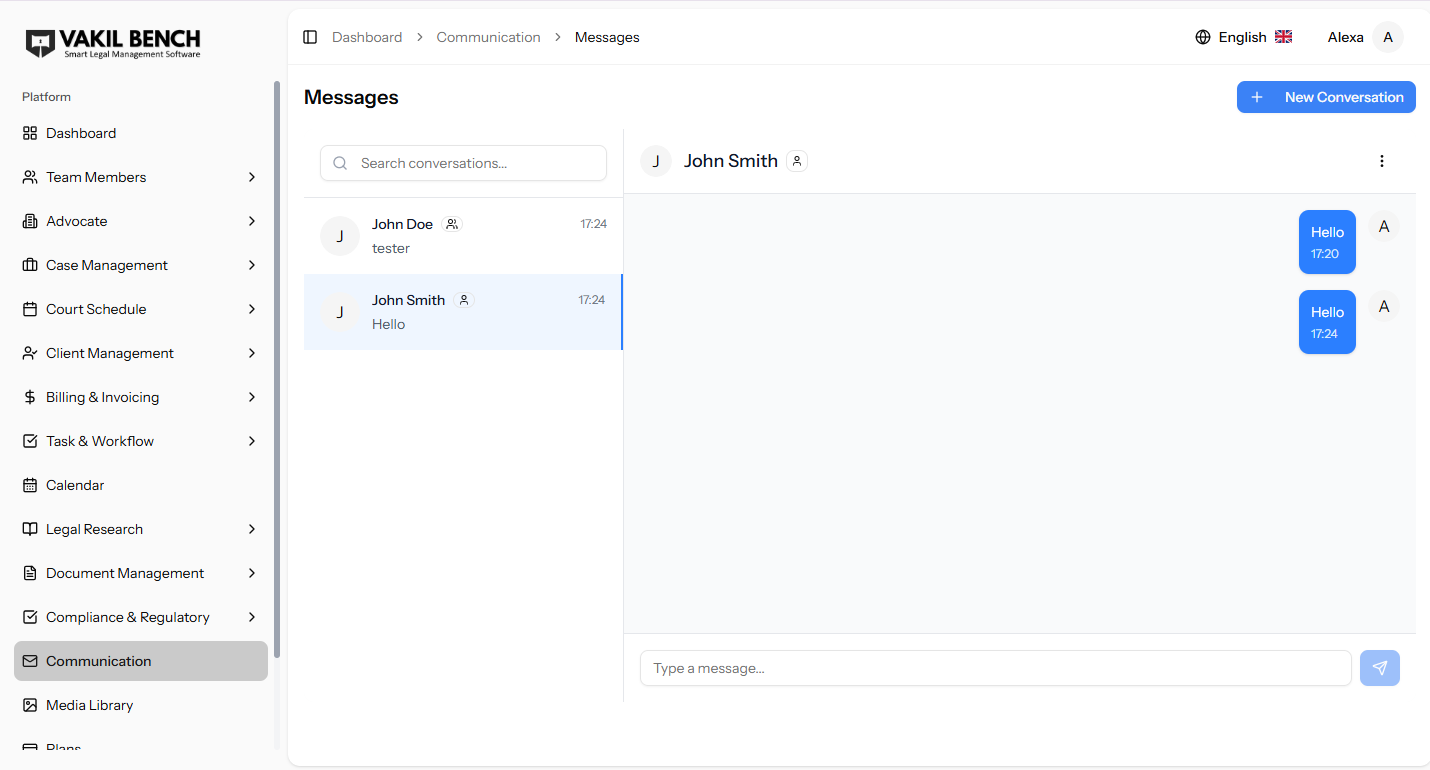The width and height of the screenshot is (1430, 770).
Task: Click the sidebar vertical scrollbar
Action: point(277,370)
